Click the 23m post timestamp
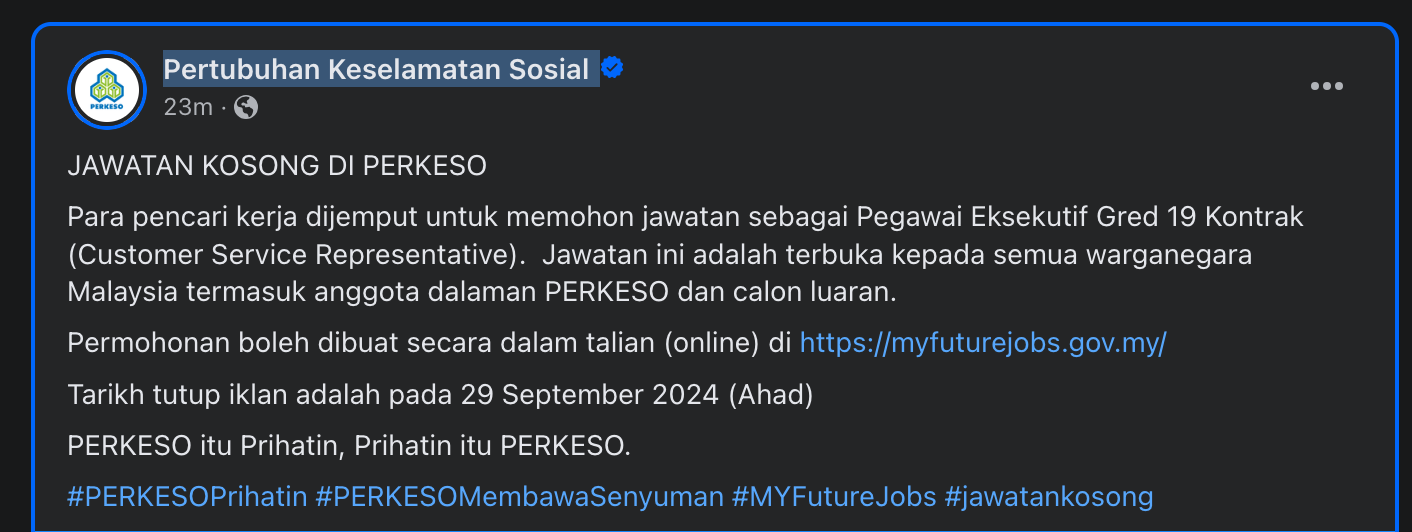 pos(188,107)
